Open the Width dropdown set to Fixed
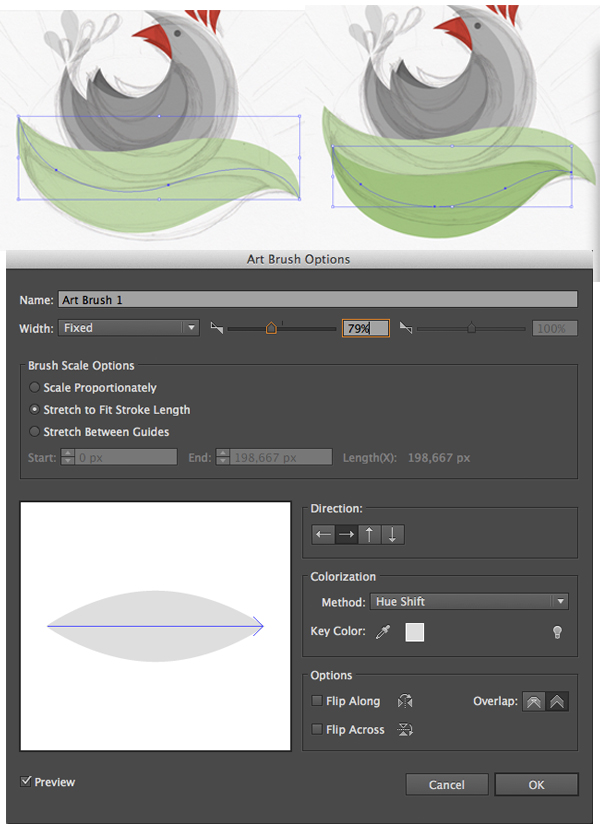Screen dimensions: 600x834 coord(128,327)
